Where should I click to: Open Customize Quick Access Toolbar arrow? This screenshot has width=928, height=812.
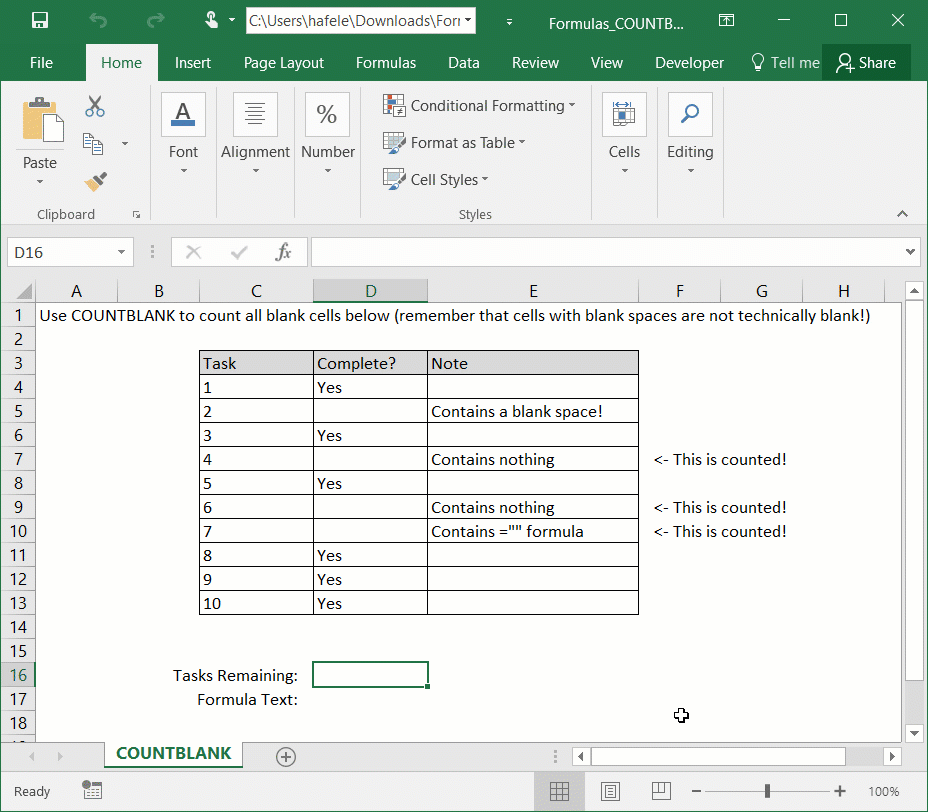(509, 22)
